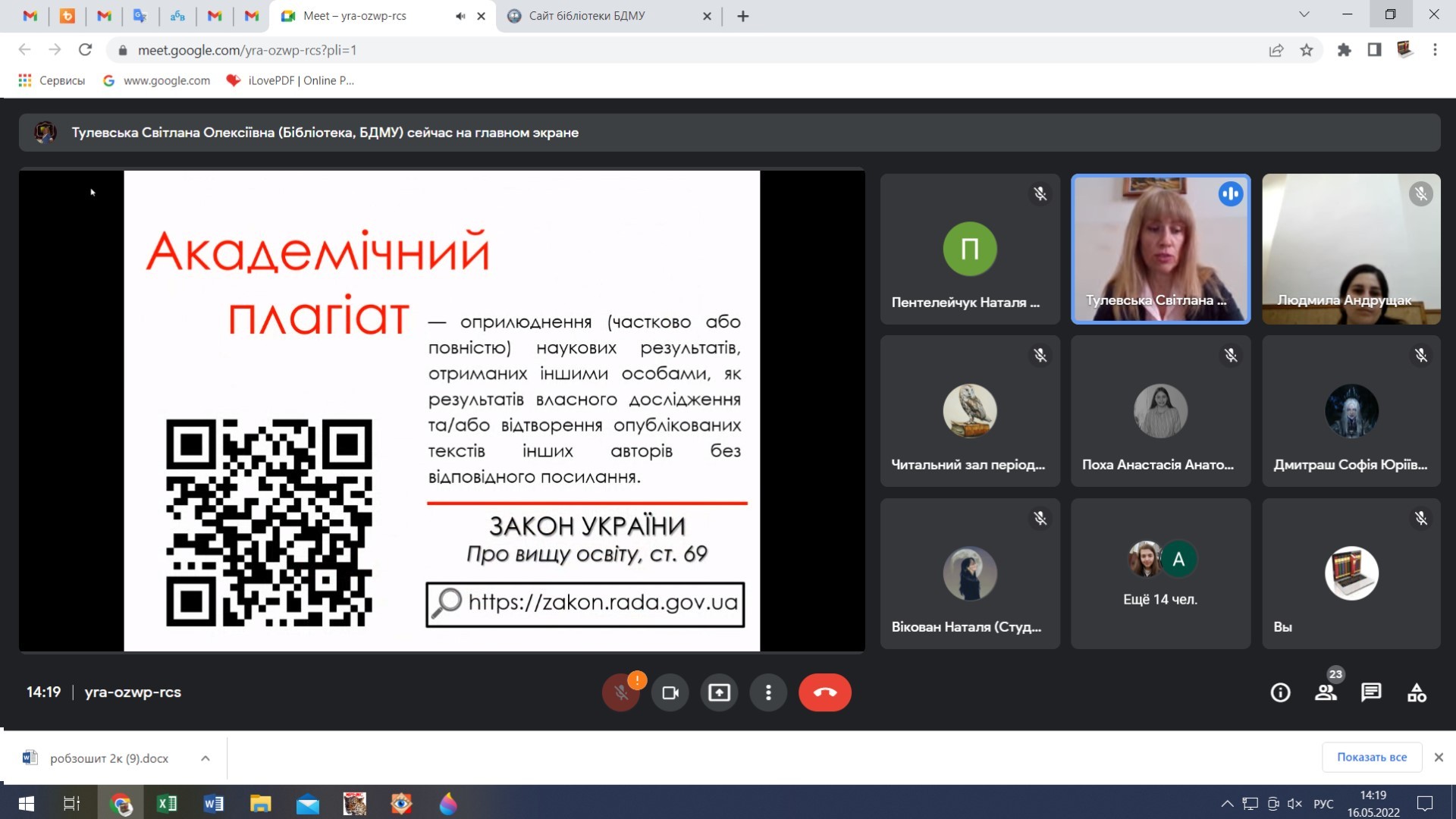Image resolution: width=1456 pixels, height=819 pixels.
Task: Open chat with everyone panel
Action: [1371, 692]
